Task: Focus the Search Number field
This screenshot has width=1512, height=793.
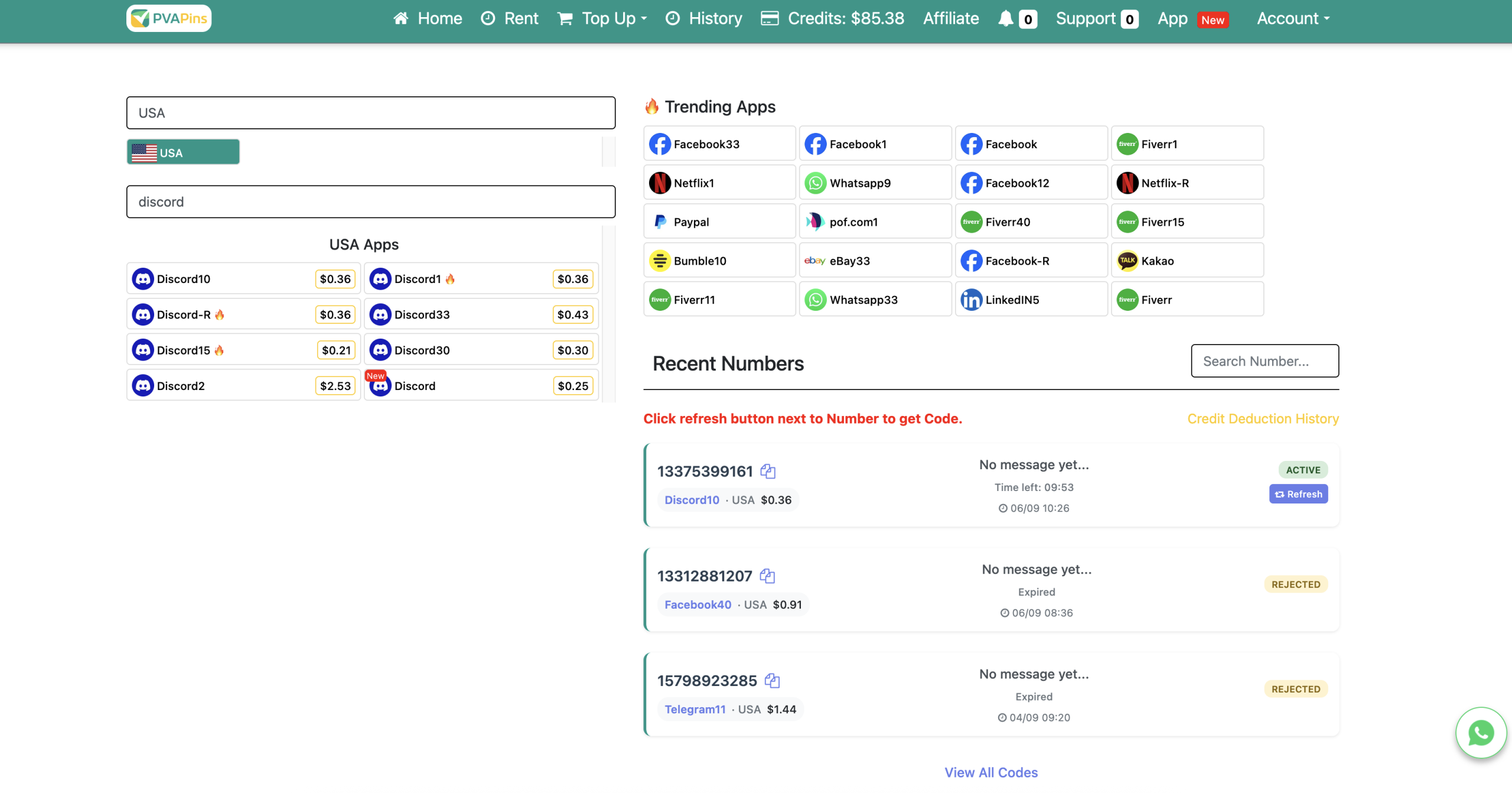Action: pos(1265,360)
